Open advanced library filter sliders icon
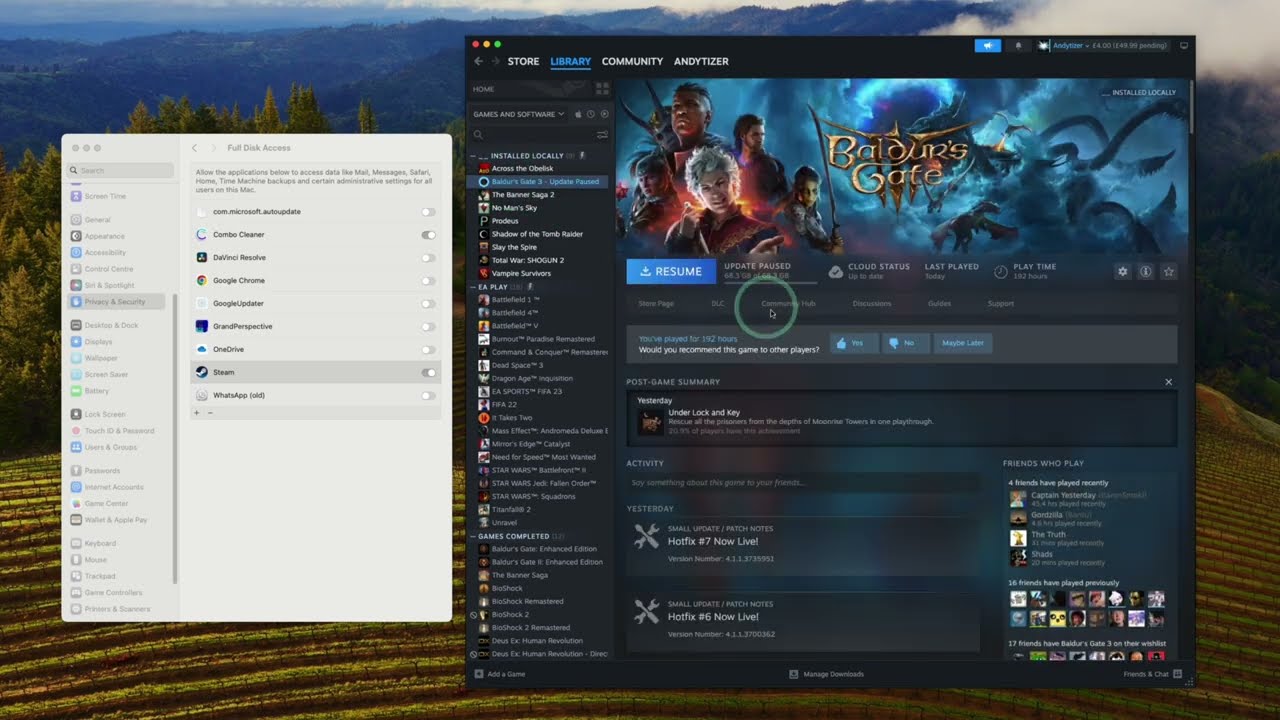The image size is (1280, 720). [602, 134]
